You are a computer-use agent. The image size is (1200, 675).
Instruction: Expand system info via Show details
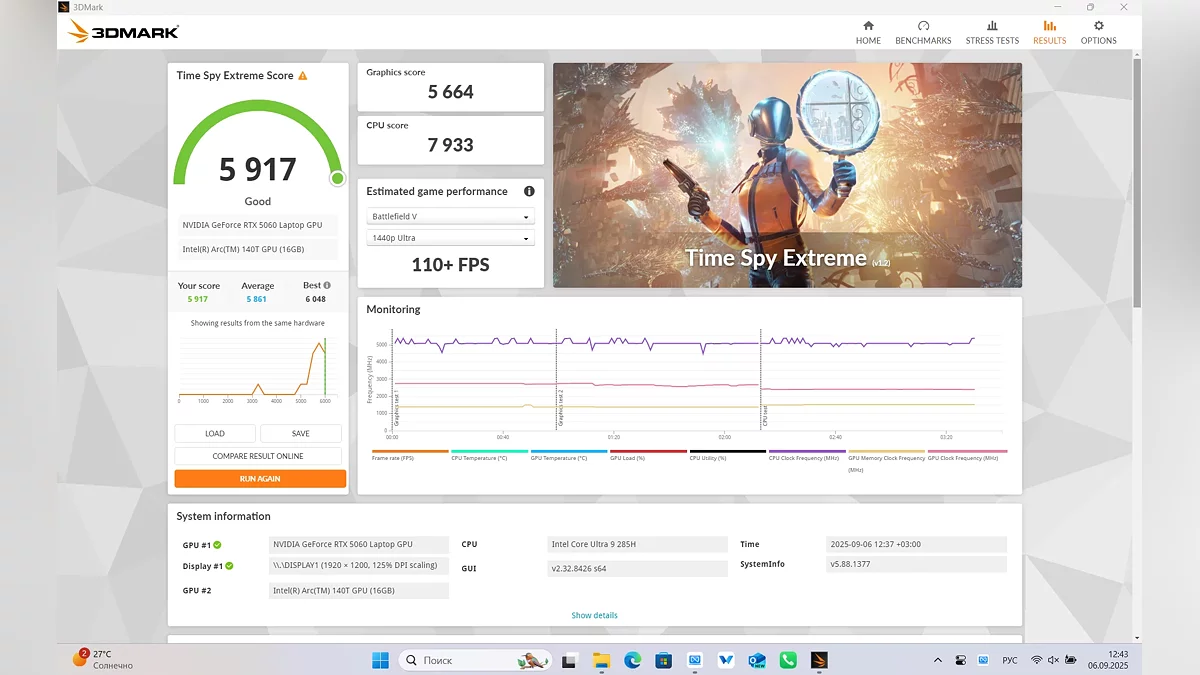tap(594, 615)
